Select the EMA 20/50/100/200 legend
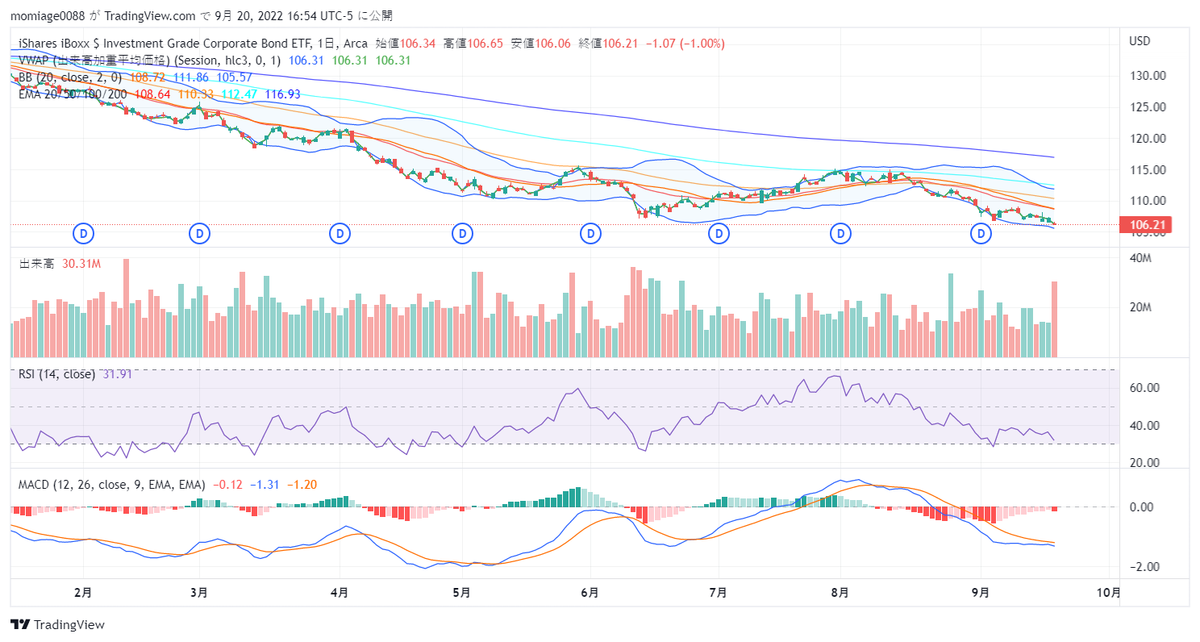The width and height of the screenshot is (1200, 642). [x=74, y=94]
